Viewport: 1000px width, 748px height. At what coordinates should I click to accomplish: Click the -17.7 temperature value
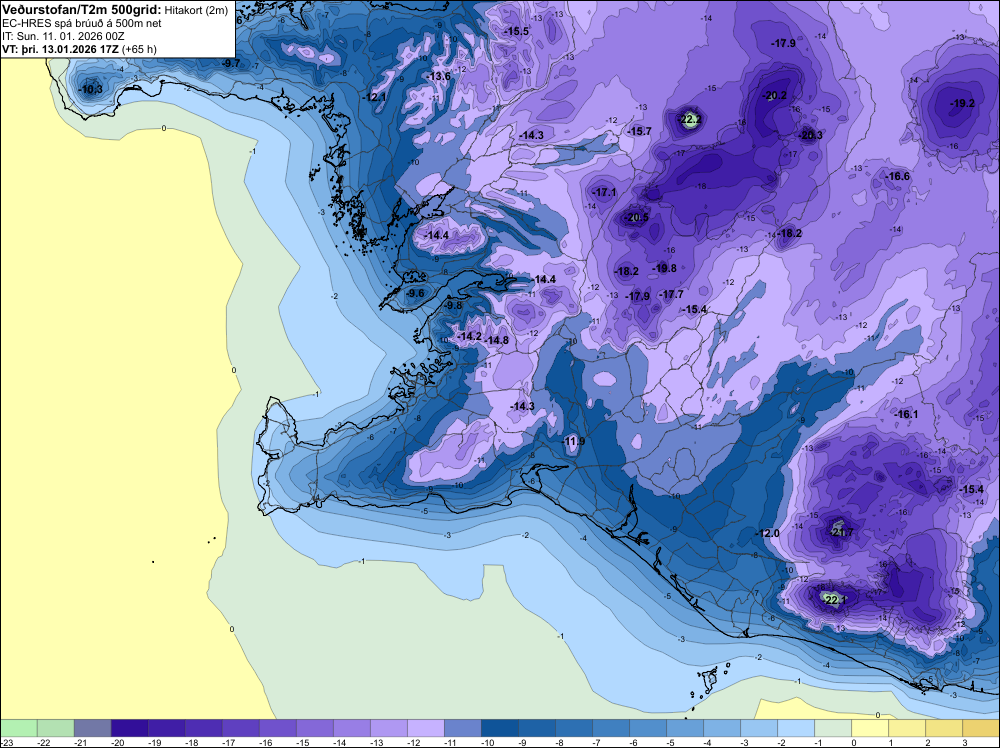click(x=672, y=294)
